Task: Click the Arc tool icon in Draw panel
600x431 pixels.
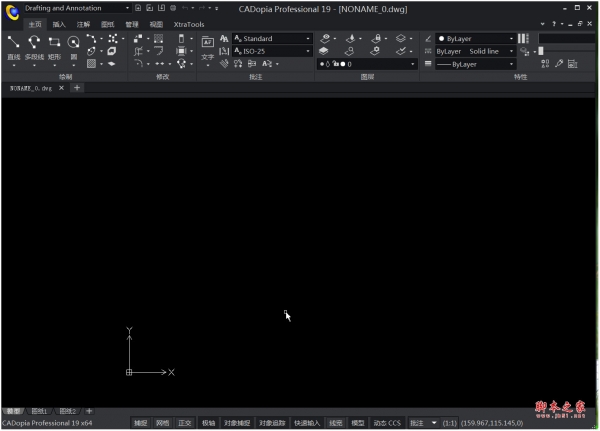Action: pyautogui.click(x=91, y=38)
